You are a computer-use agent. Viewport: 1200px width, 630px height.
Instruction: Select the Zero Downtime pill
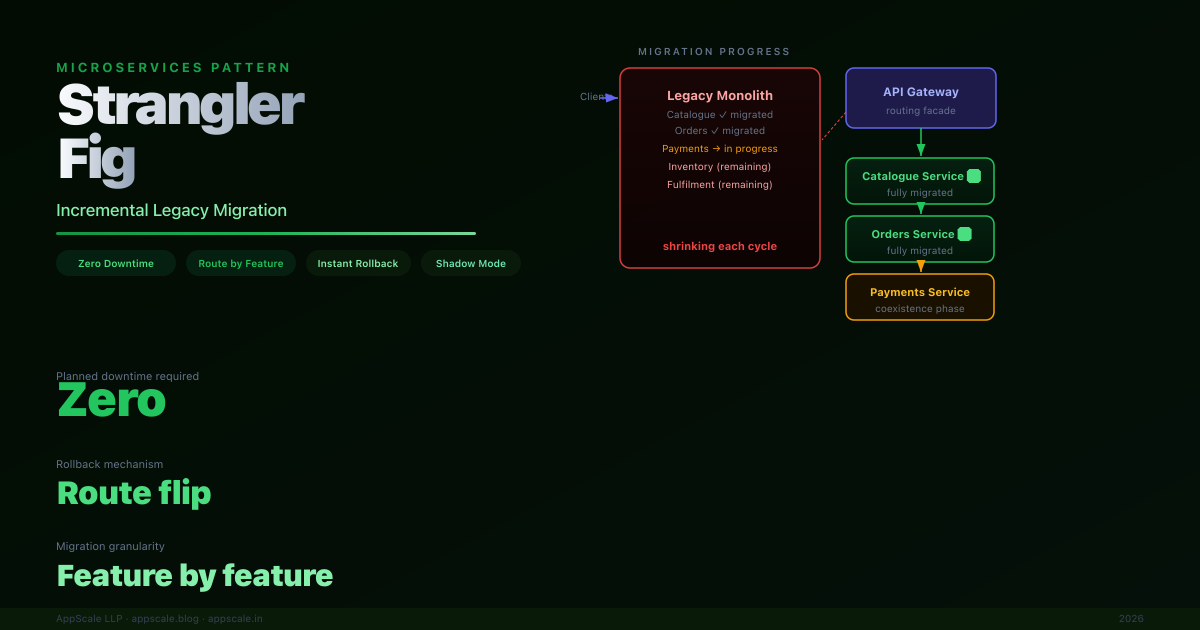click(116, 264)
